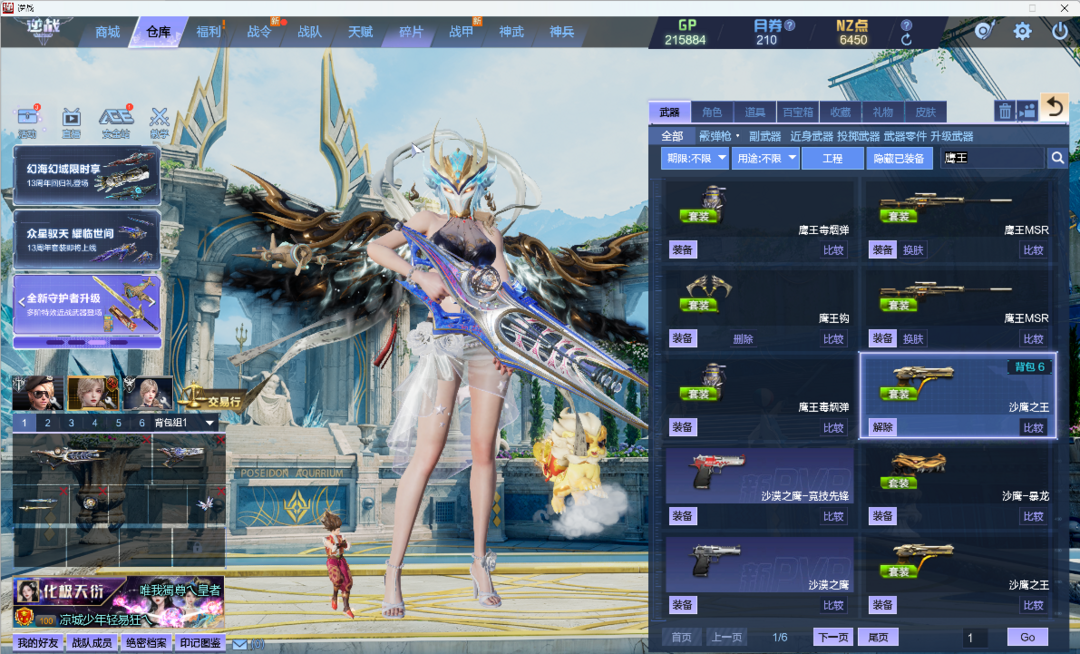Click the power exit icon
This screenshot has width=1080, height=654.
pos(1060,31)
